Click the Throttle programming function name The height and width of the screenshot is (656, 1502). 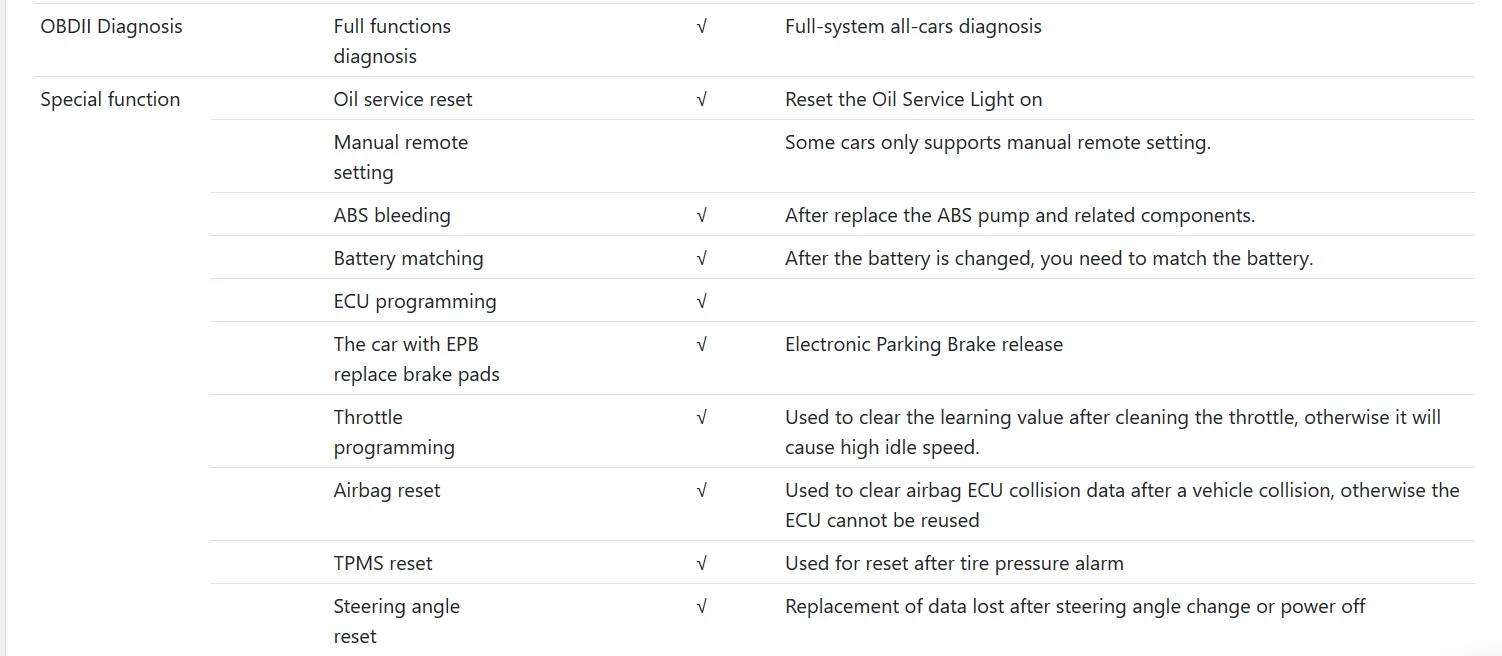(394, 432)
